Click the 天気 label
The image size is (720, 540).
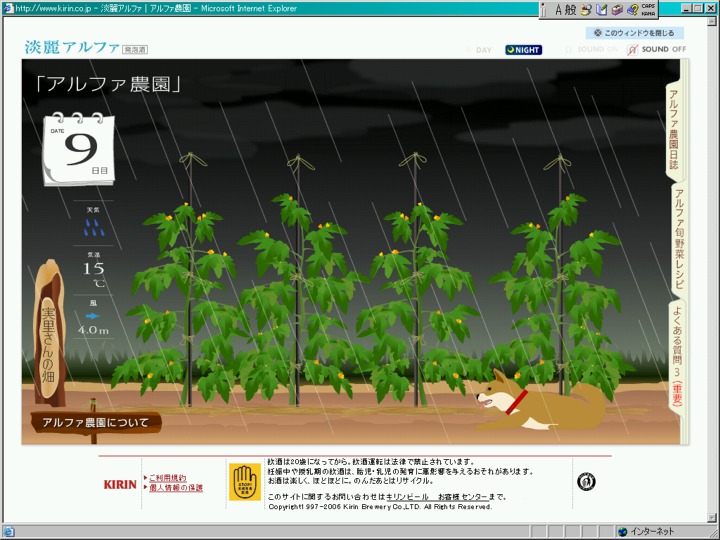93,210
